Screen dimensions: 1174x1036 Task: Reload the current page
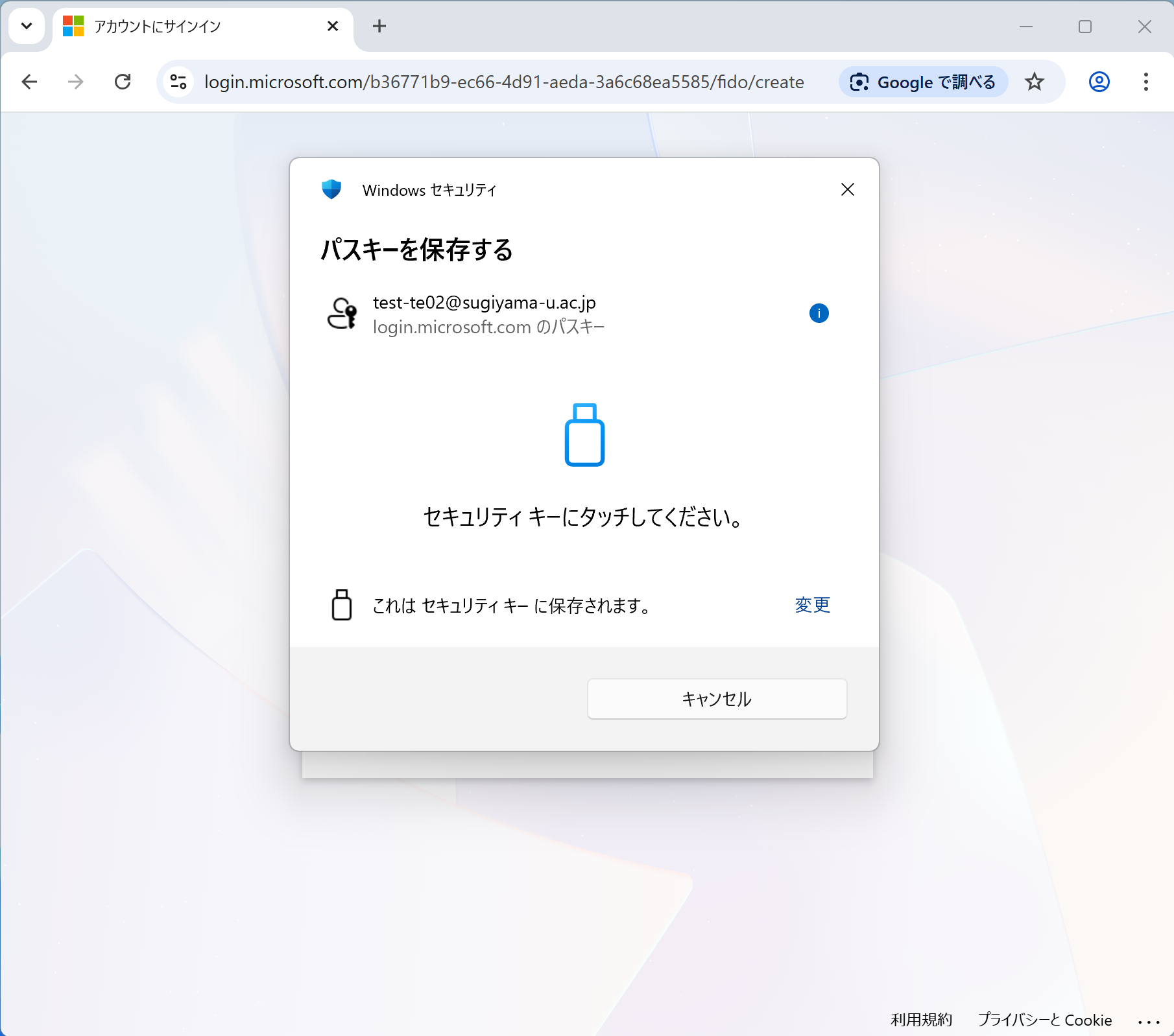pyautogui.click(x=123, y=82)
